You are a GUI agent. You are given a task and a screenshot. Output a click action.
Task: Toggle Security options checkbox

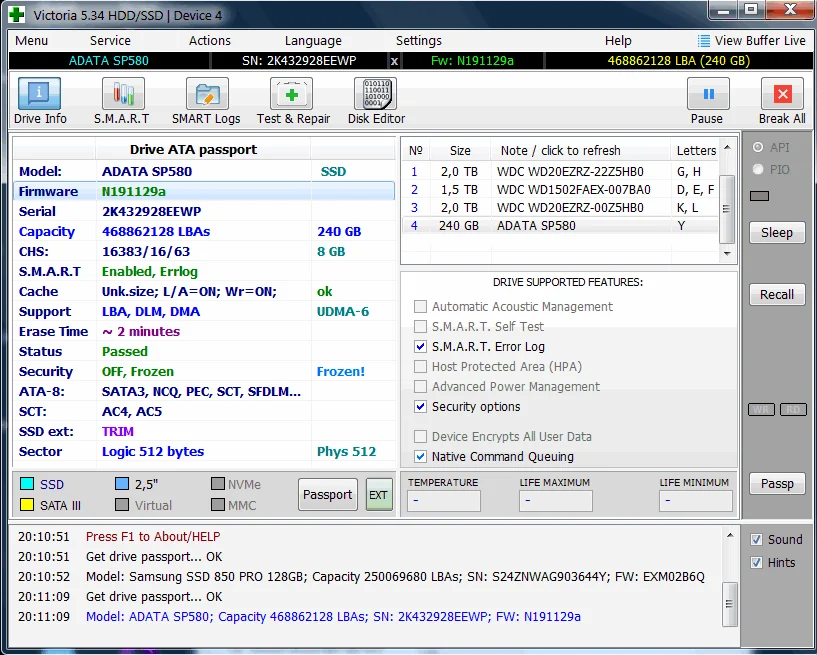click(x=420, y=406)
